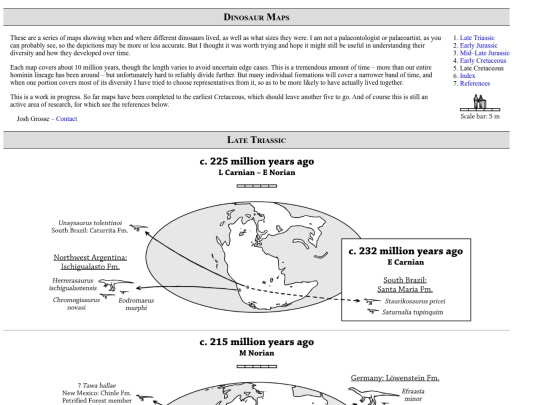The image size is (540, 405).
Task: Open the Late Triassic contents link
Action: [x=477, y=38]
